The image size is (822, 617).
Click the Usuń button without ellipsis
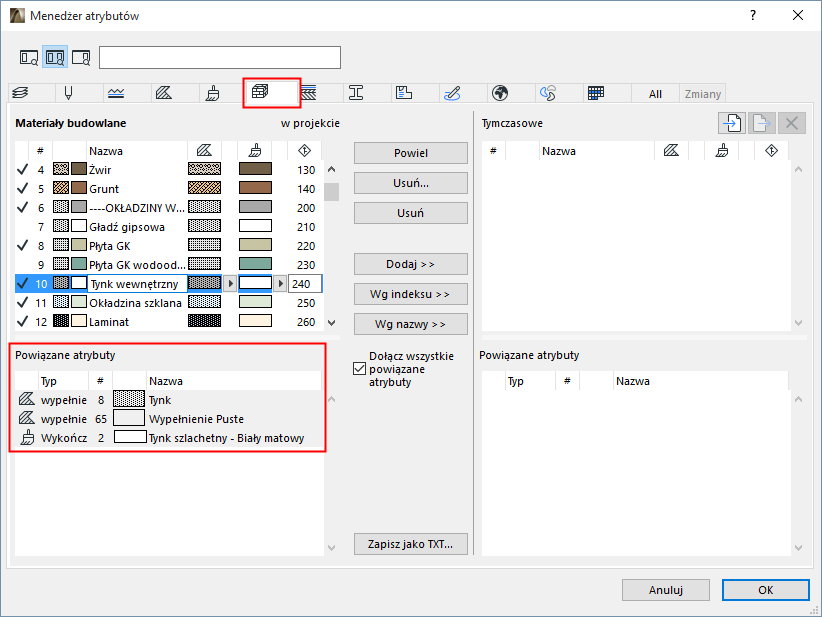click(x=411, y=213)
